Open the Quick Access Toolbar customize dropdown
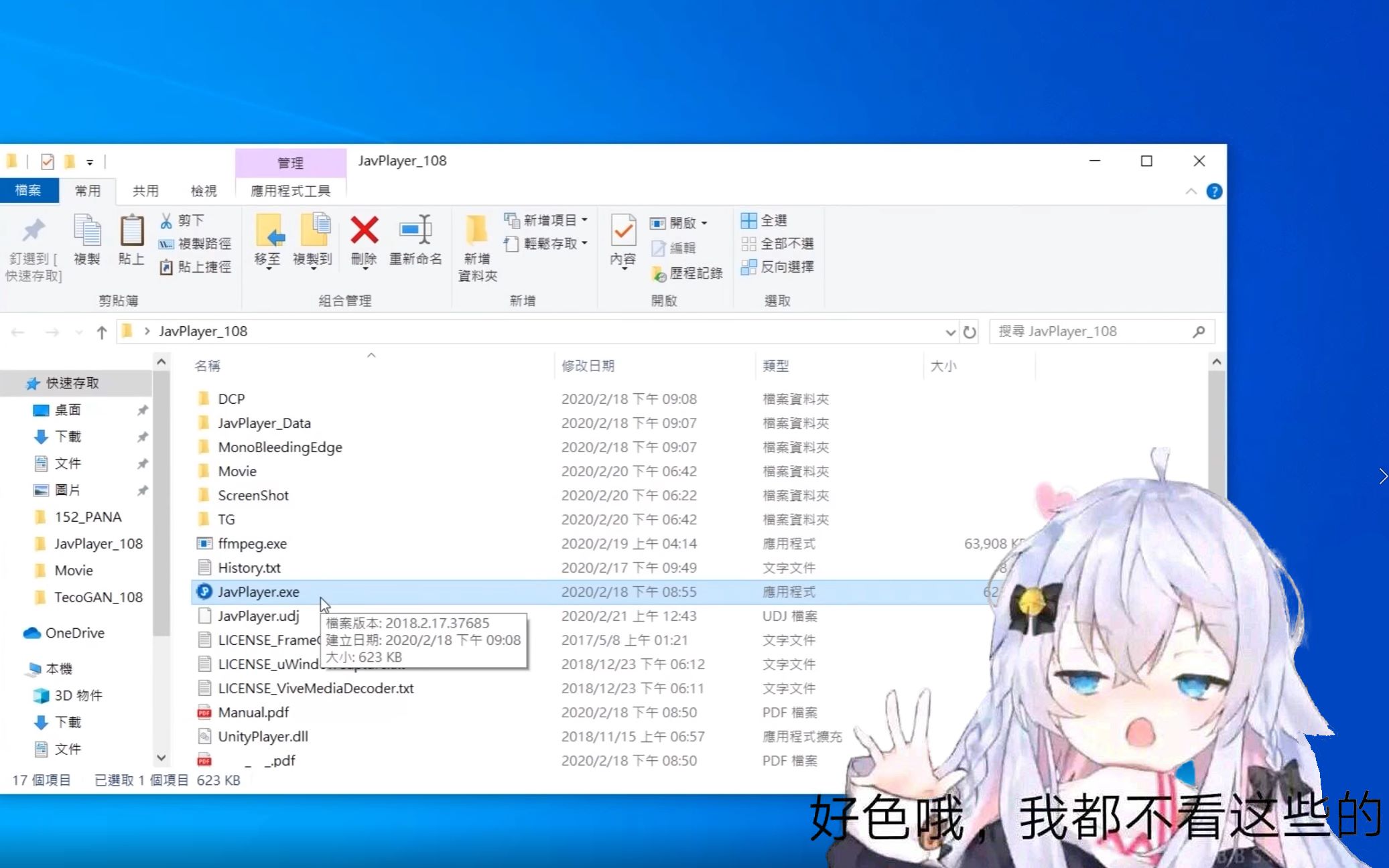This screenshot has height=868, width=1389. pyautogui.click(x=90, y=162)
